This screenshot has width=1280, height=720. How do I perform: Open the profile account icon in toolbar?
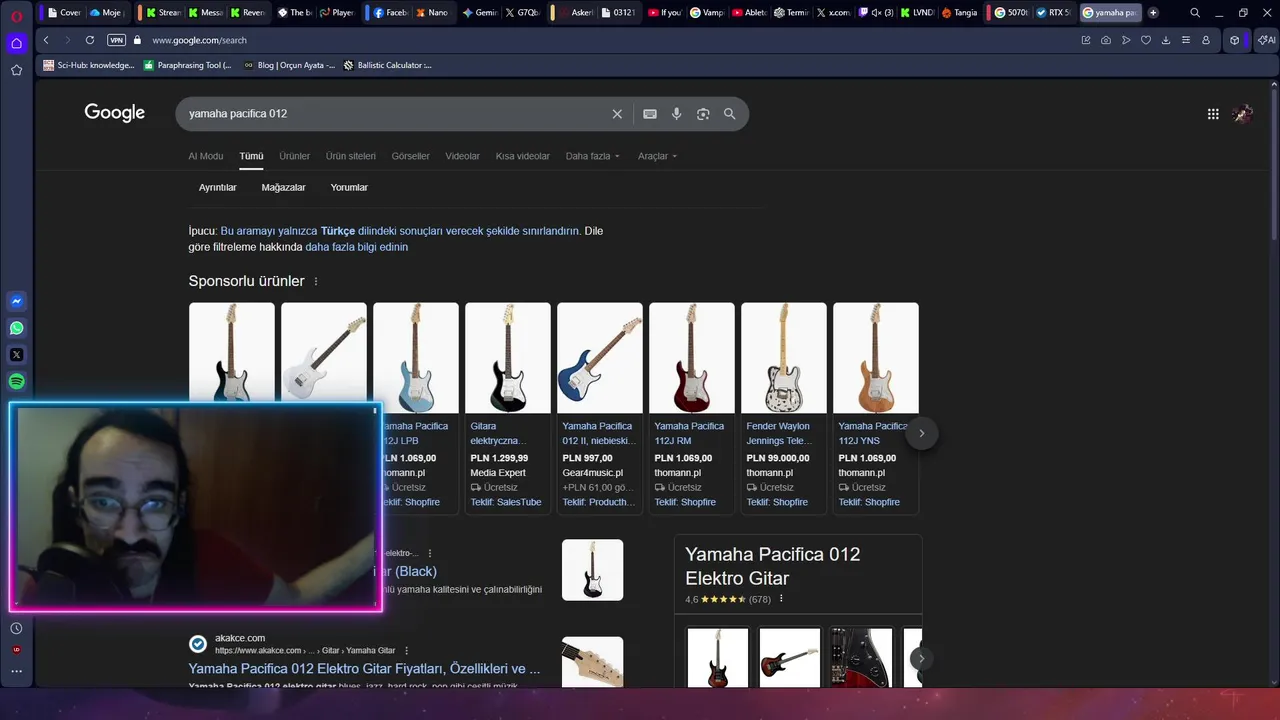1206,40
